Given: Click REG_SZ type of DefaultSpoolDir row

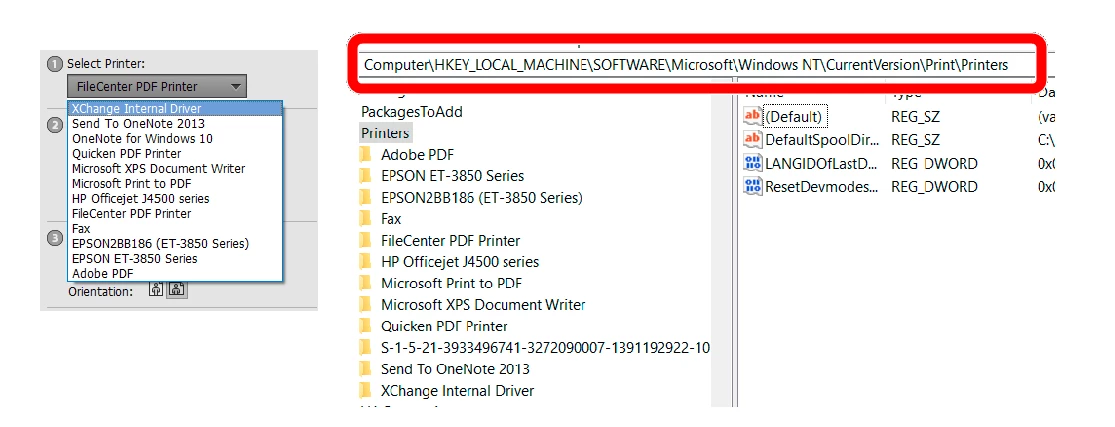Looking at the screenshot, I should click(915, 139).
